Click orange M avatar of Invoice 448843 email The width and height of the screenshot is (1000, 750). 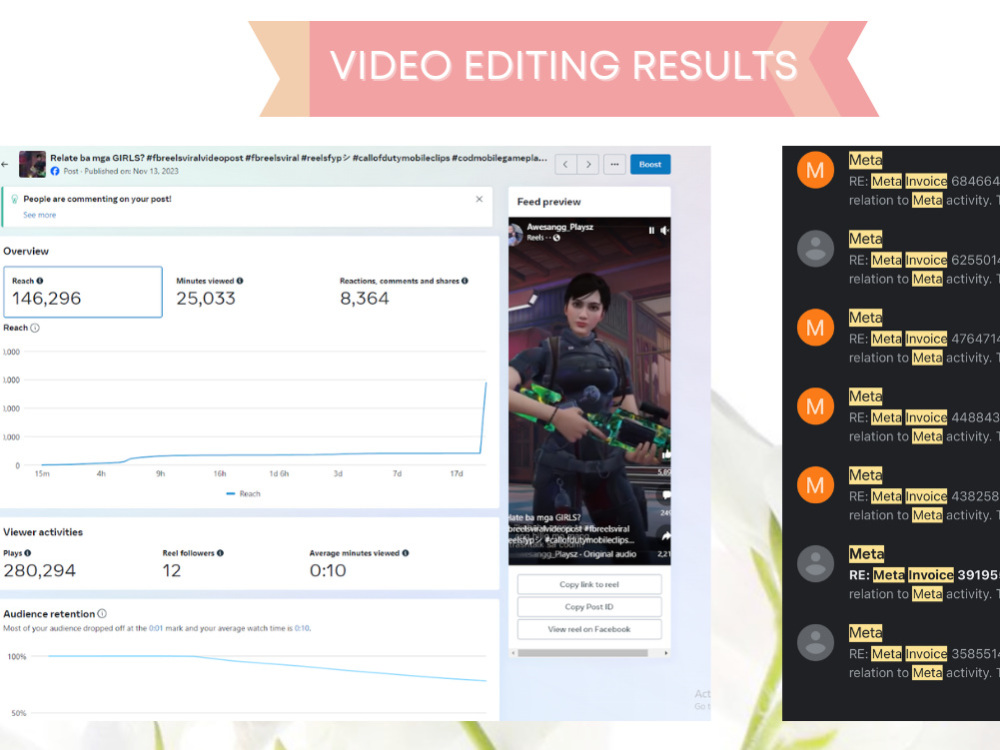(x=816, y=406)
